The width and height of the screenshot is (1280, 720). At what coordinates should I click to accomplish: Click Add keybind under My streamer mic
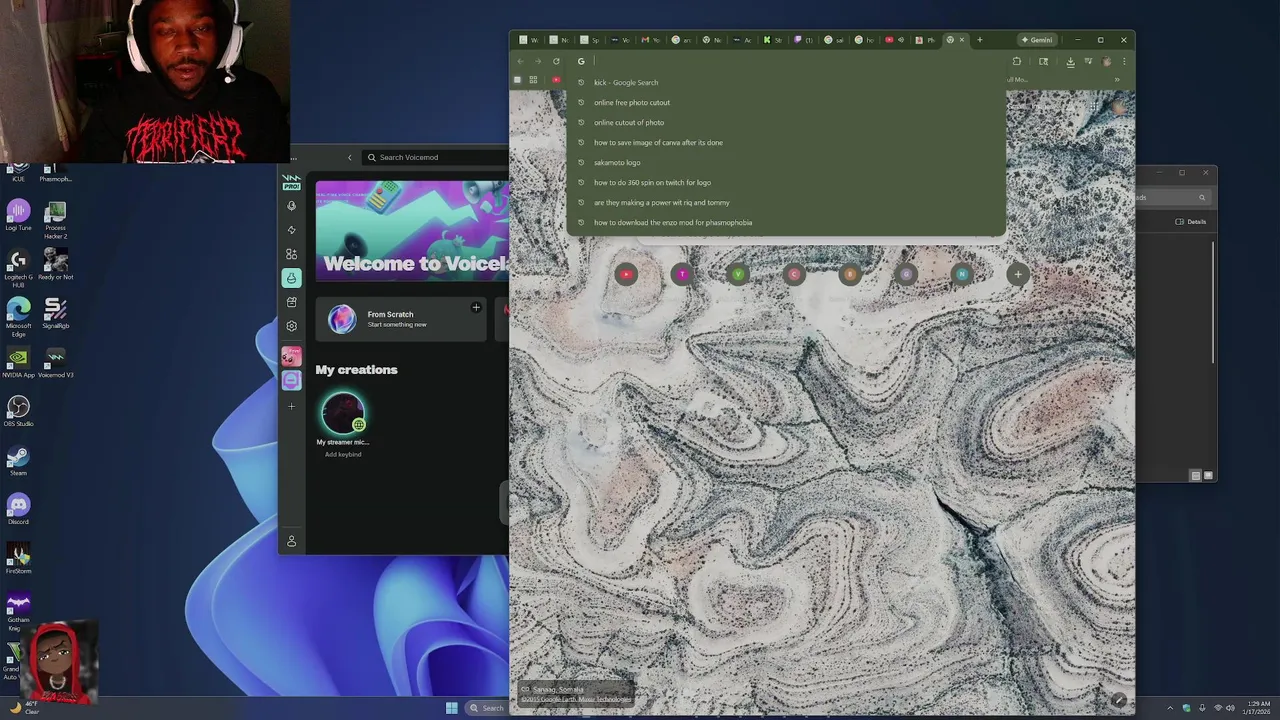(x=343, y=454)
